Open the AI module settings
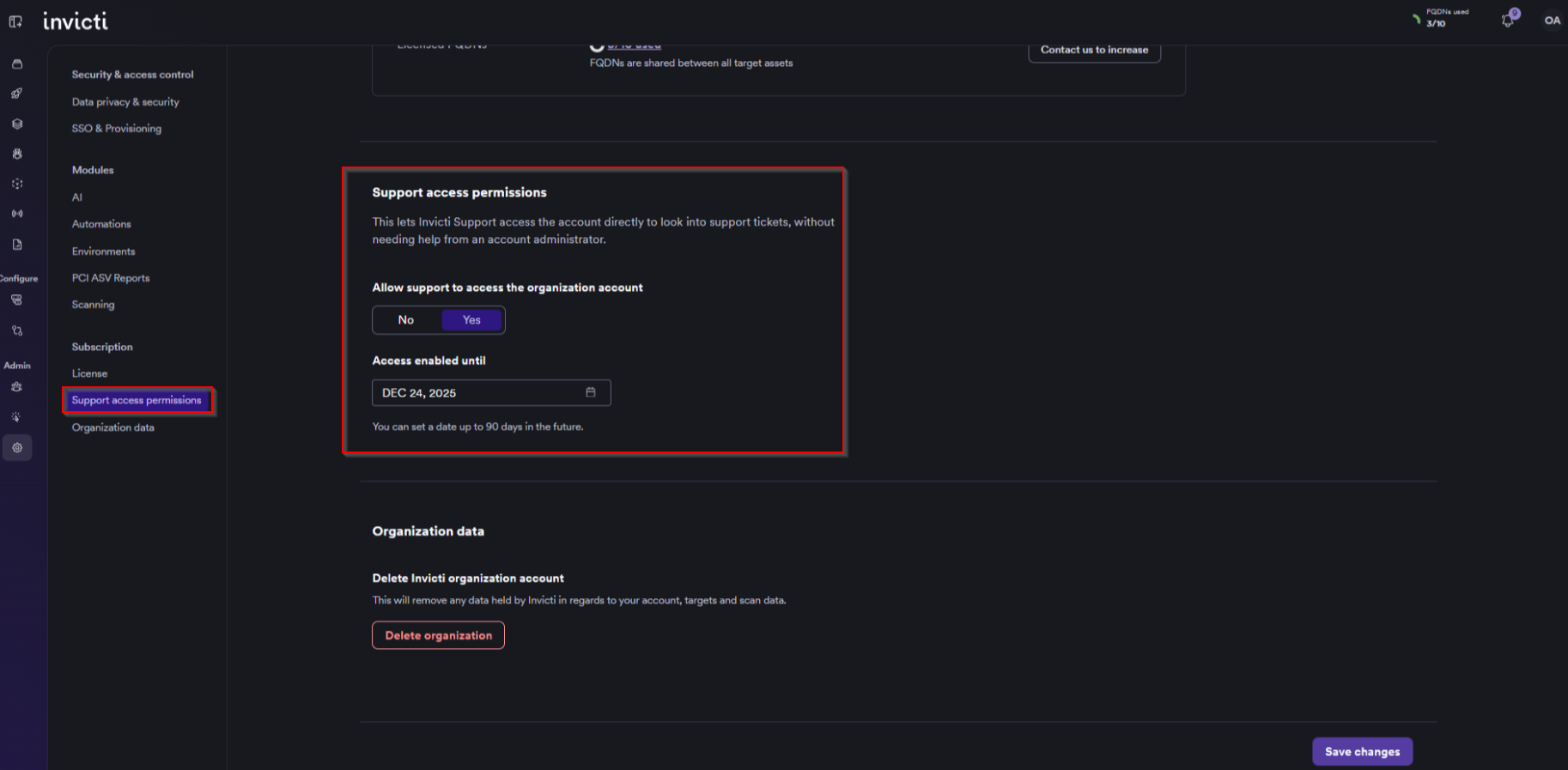 click(77, 197)
